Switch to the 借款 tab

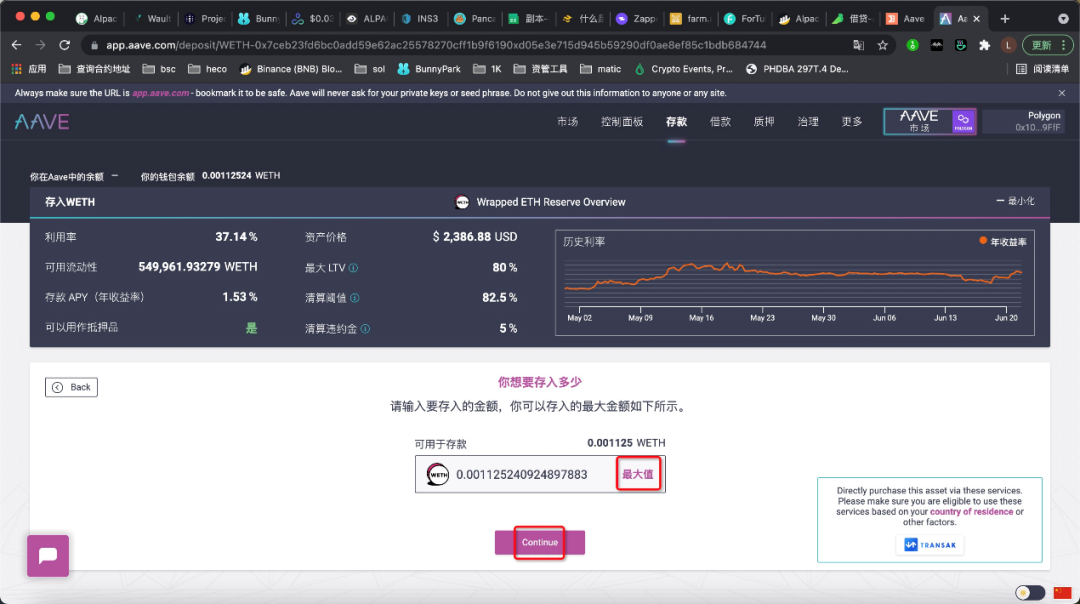pos(720,121)
